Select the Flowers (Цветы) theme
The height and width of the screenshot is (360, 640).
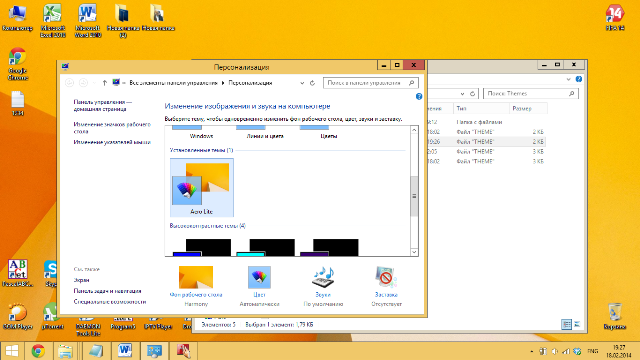(x=329, y=133)
